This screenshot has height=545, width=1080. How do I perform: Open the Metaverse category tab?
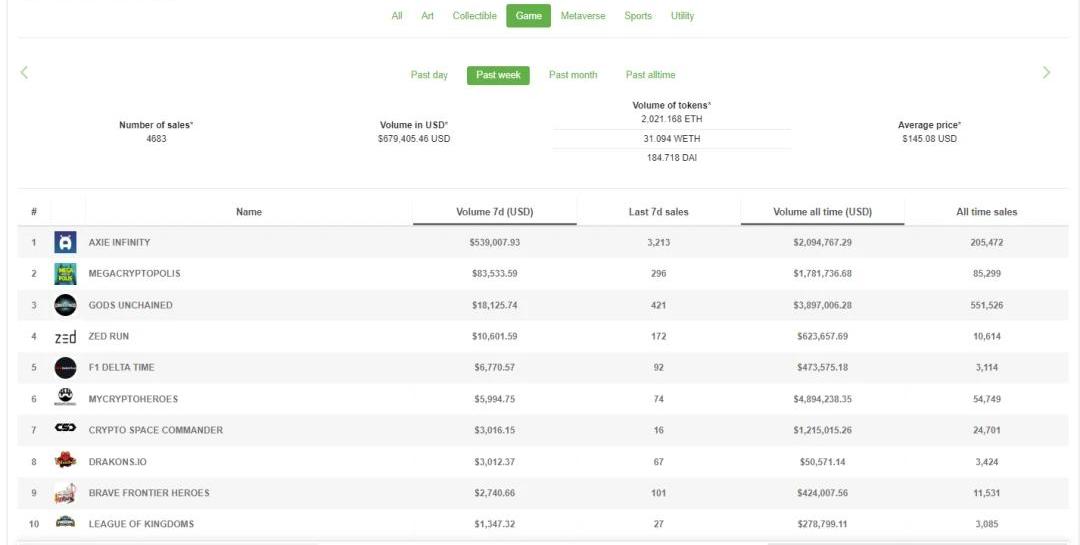pos(583,16)
